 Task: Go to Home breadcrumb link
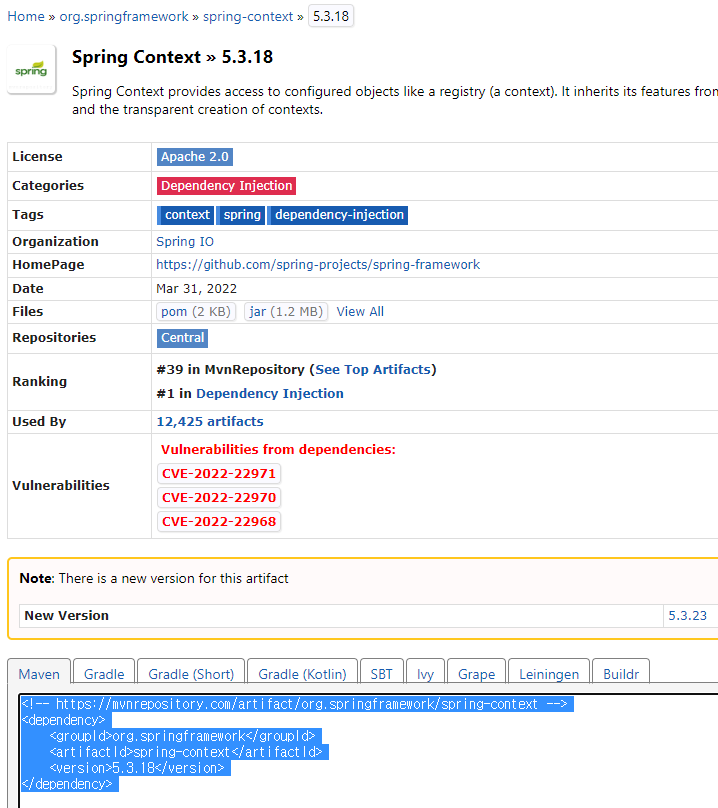pos(26,16)
